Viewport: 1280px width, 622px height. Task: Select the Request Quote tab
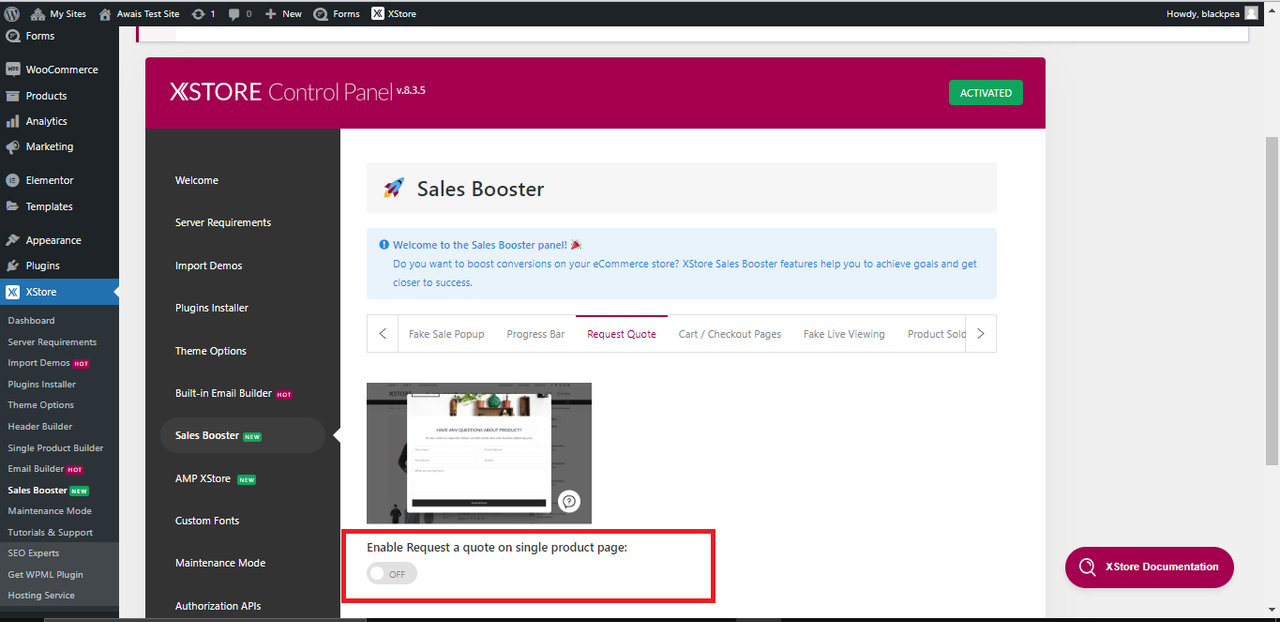622,334
